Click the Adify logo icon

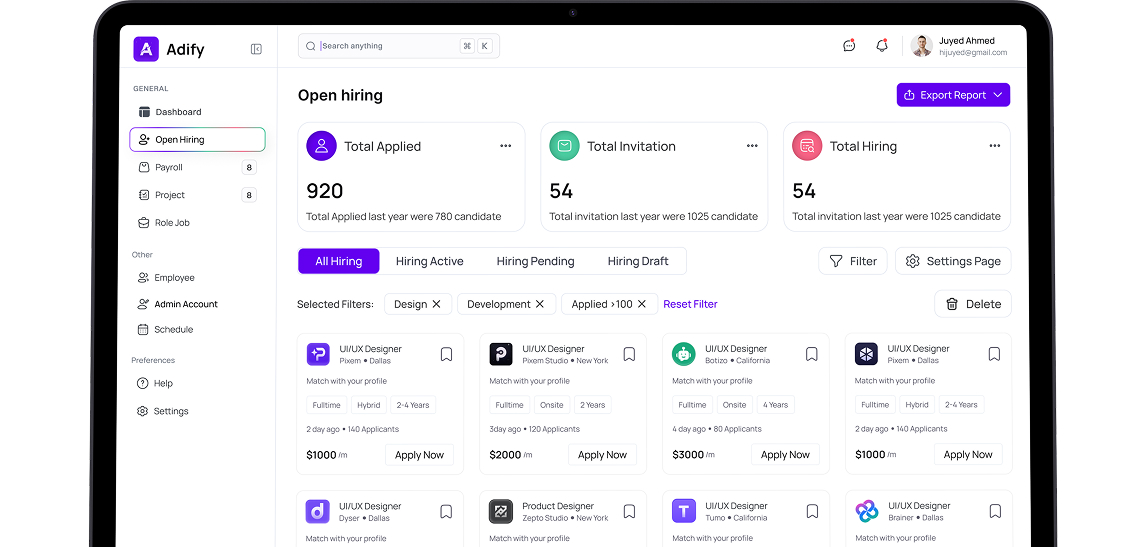point(146,49)
